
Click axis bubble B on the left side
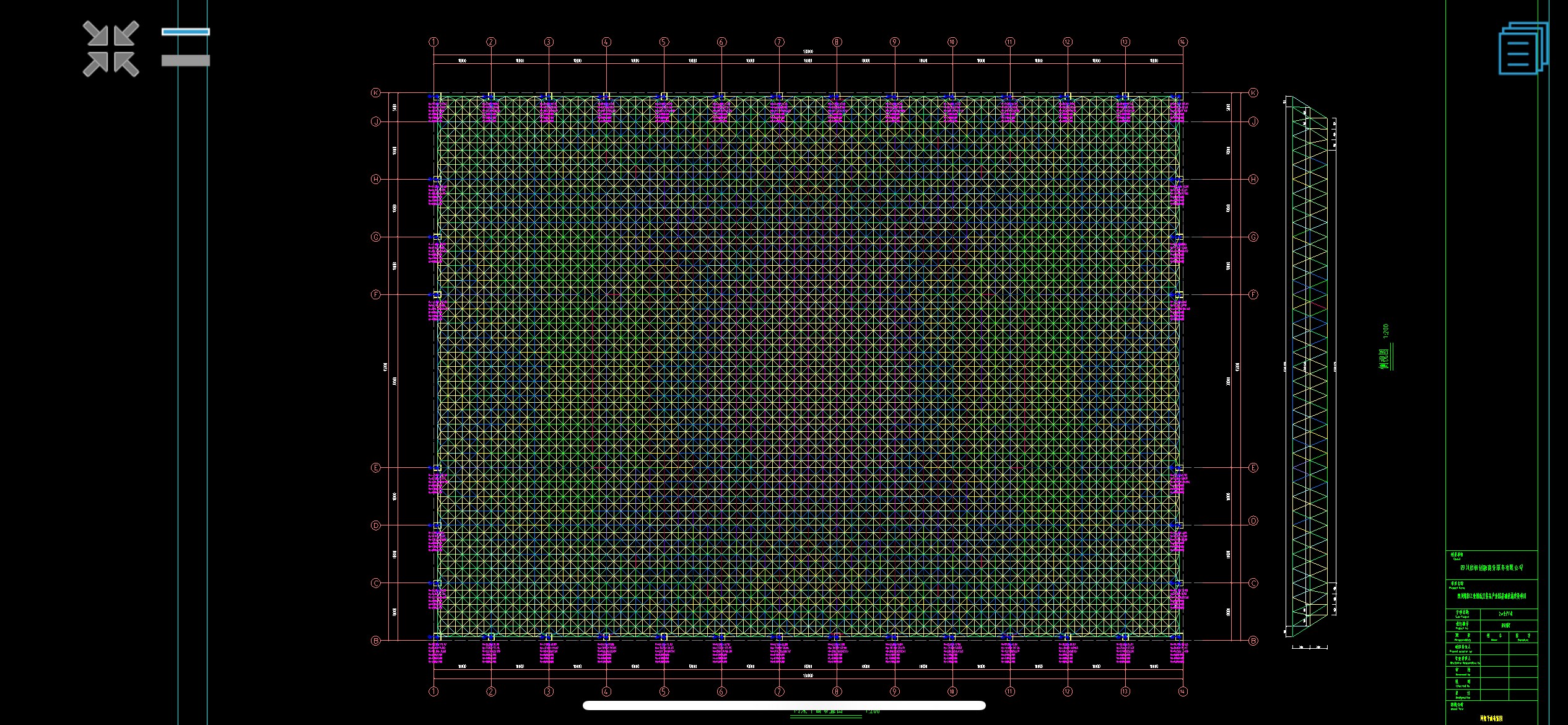pyautogui.click(x=375, y=641)
